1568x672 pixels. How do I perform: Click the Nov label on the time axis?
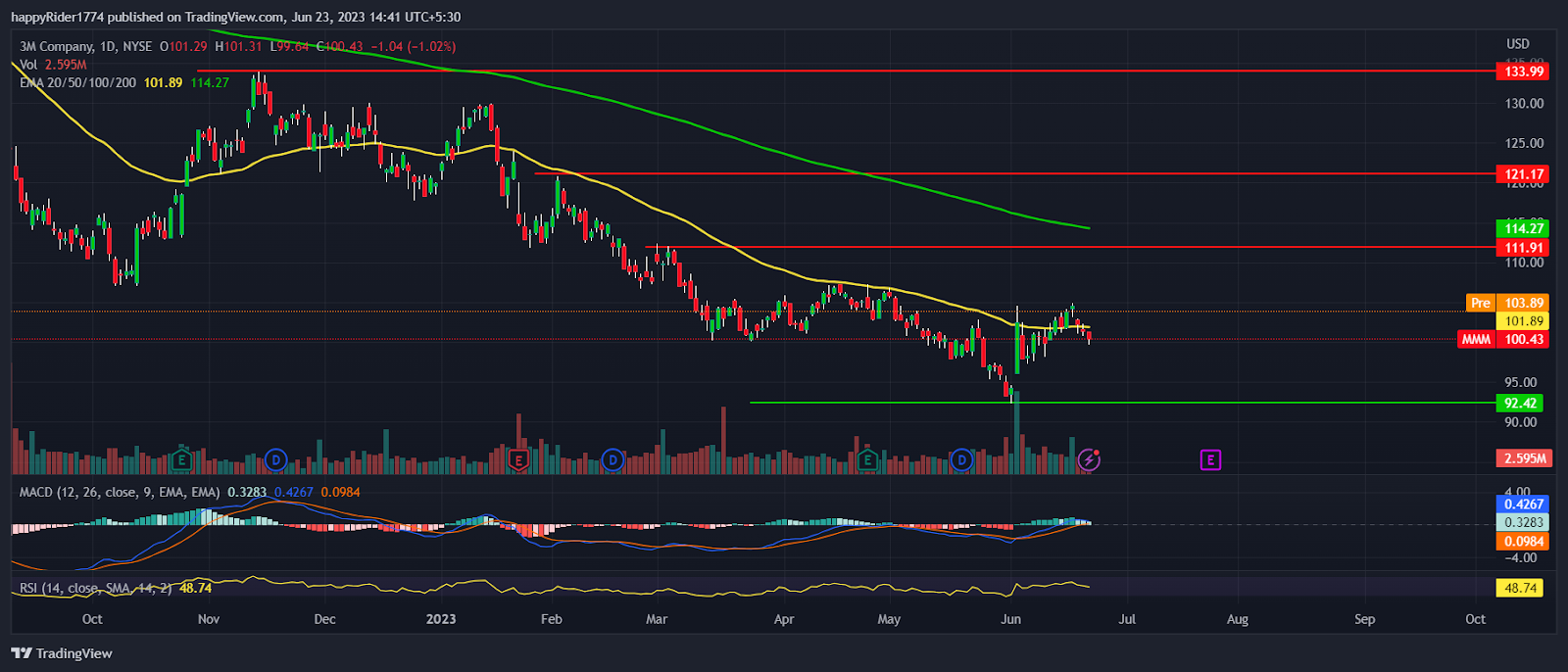pos(208,619)
